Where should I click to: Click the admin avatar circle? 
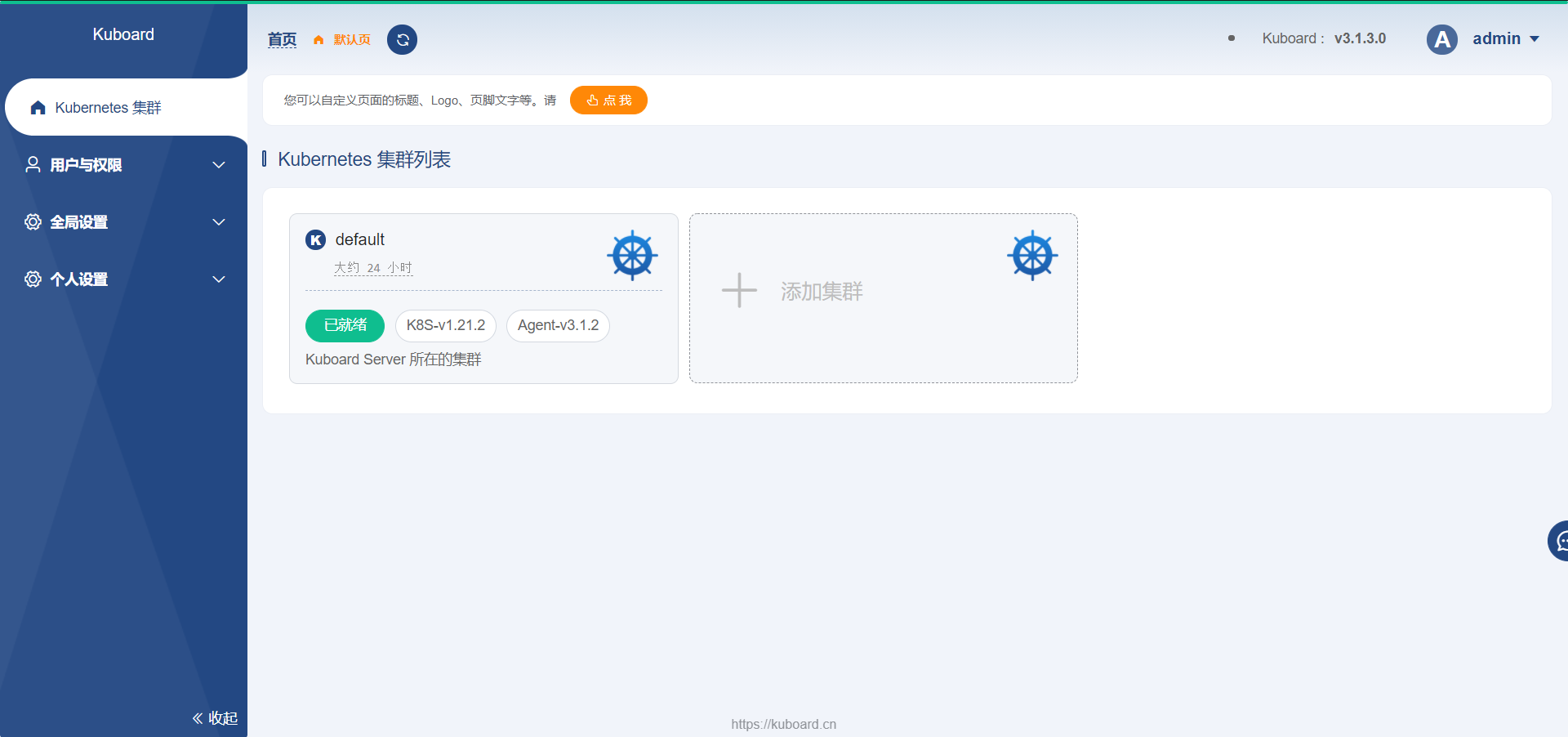1442,38
